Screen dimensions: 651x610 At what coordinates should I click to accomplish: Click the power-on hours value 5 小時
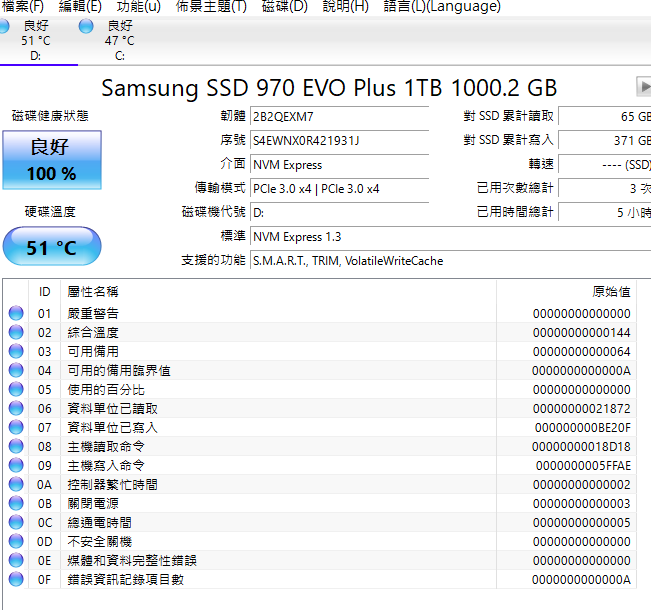[x=604, y=213]
